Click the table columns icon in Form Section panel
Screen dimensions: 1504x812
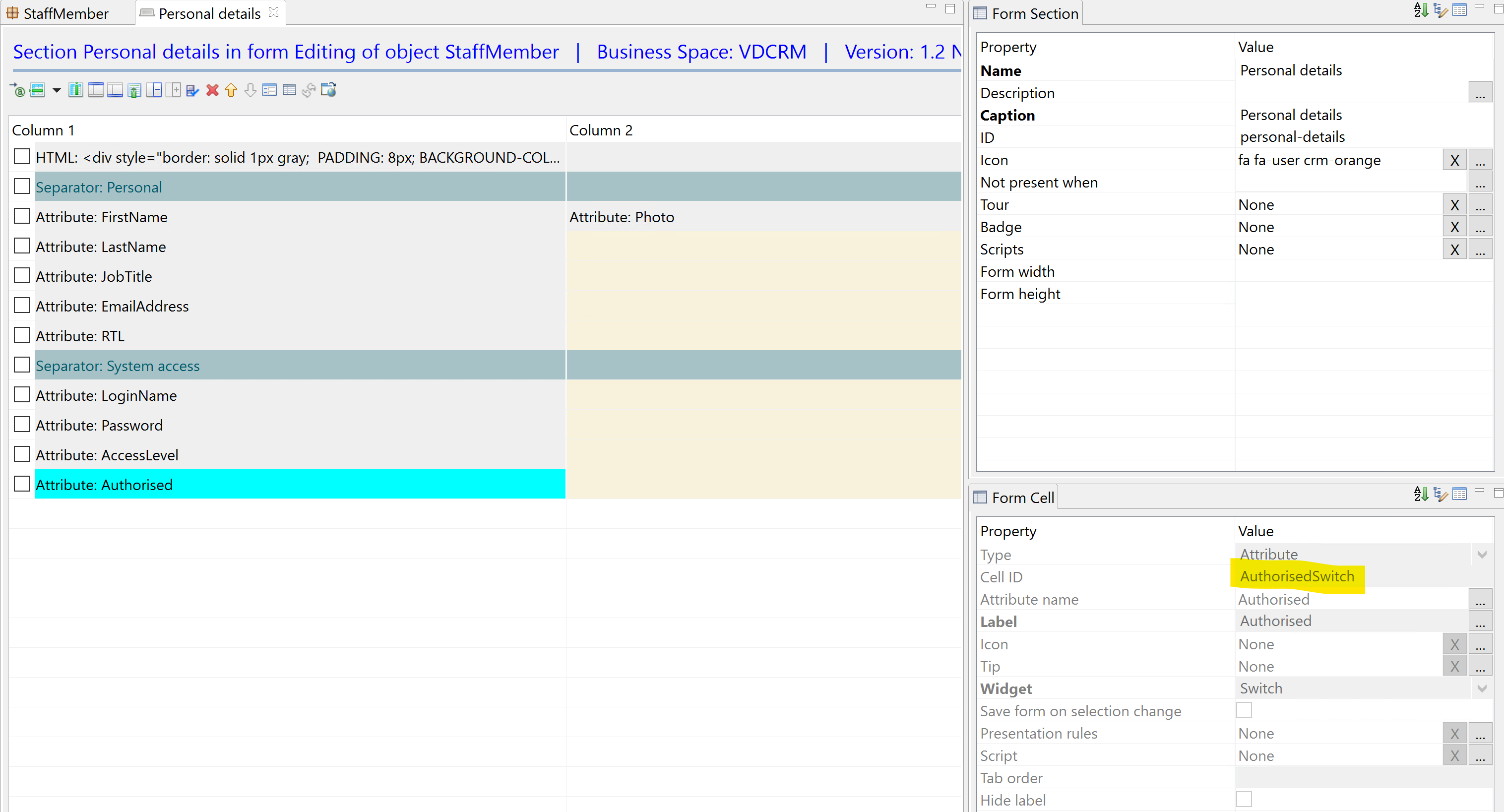(x=1459, y=10)
